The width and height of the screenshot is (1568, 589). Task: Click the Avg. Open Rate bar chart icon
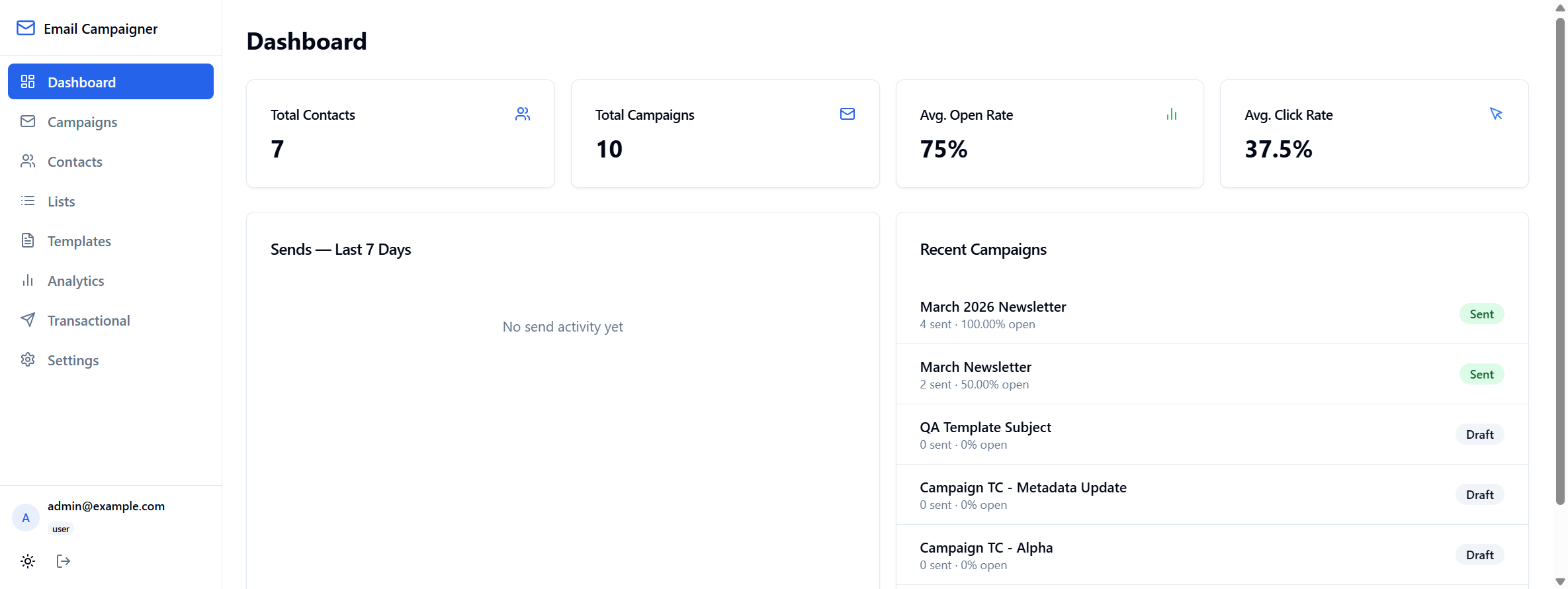point(1172,114)
